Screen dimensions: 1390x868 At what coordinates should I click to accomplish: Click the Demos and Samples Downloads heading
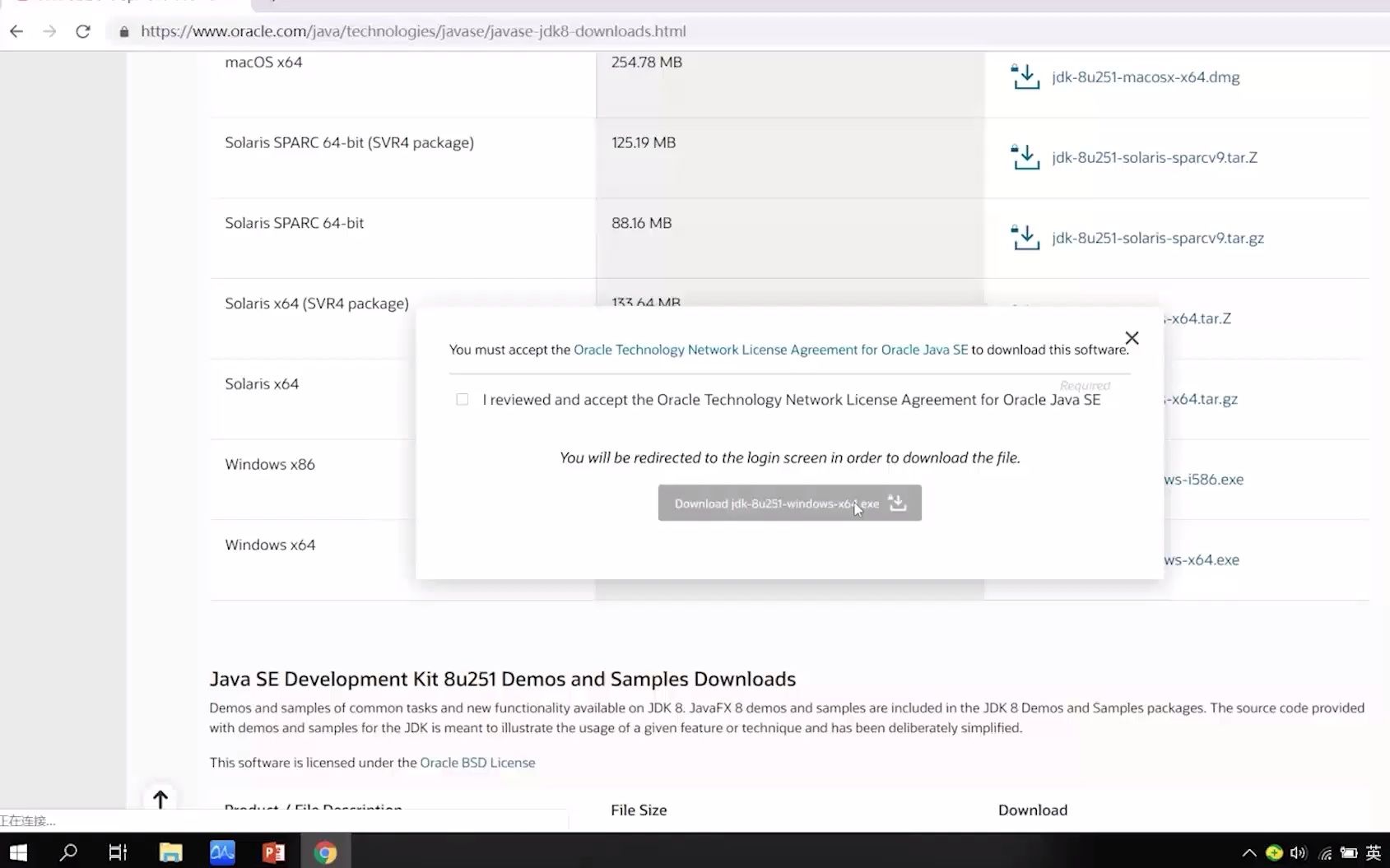coord(503,679)
